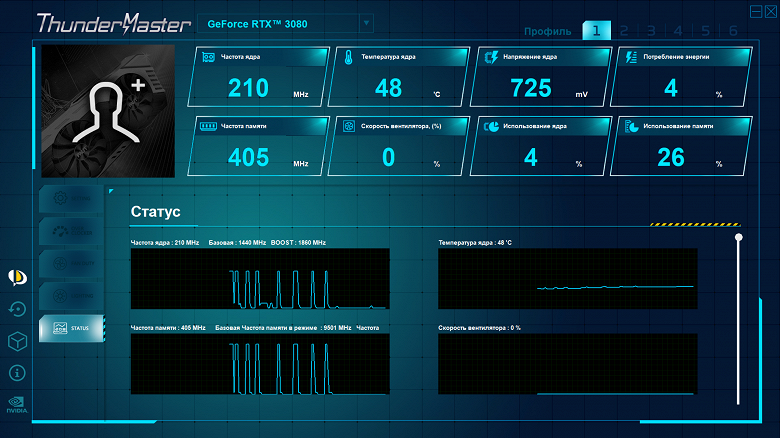Click the fan speed 0 % value
Screen dimensions: 780x438
389,157
